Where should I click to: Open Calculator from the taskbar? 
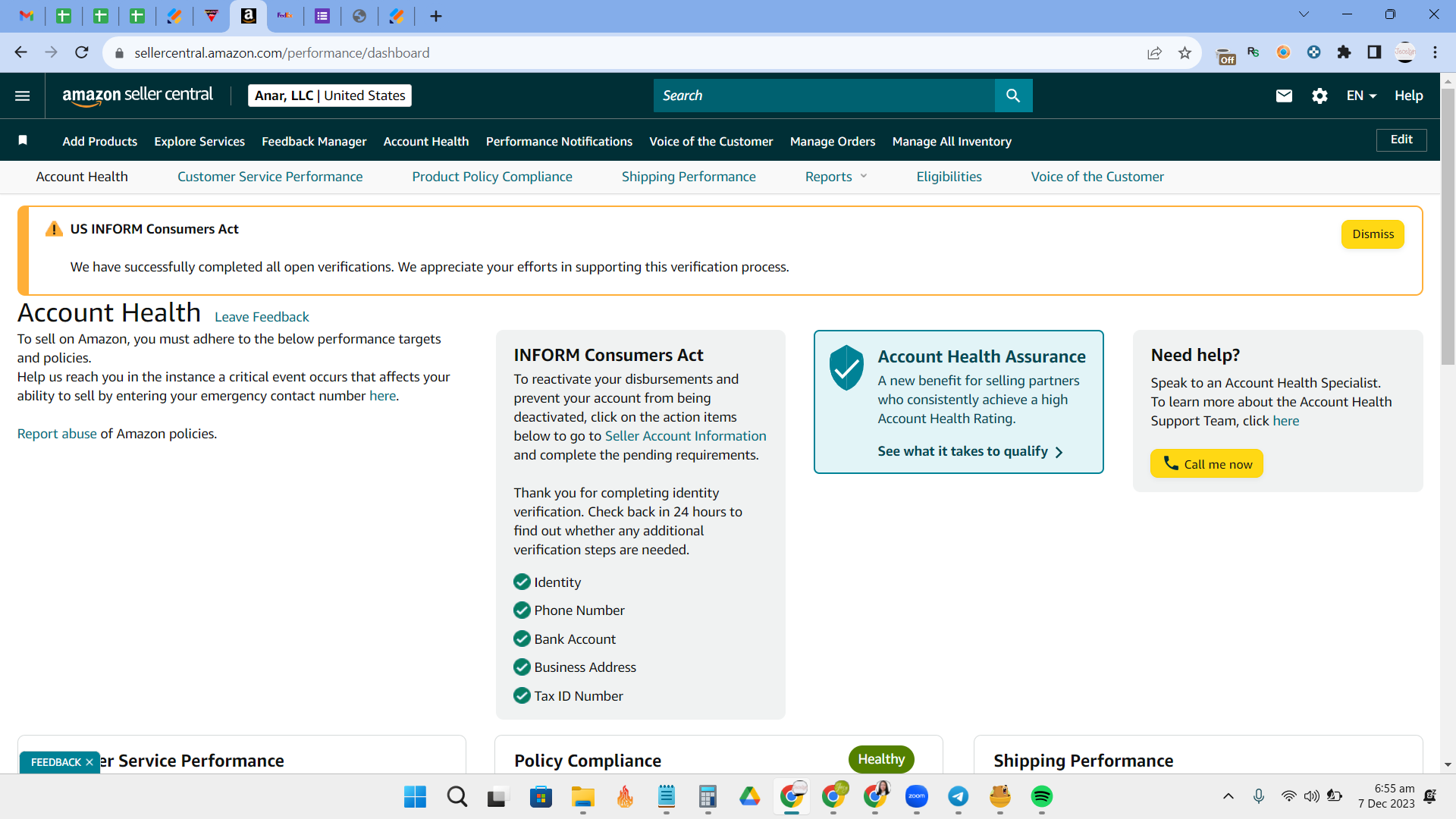[x=708, y=796]
